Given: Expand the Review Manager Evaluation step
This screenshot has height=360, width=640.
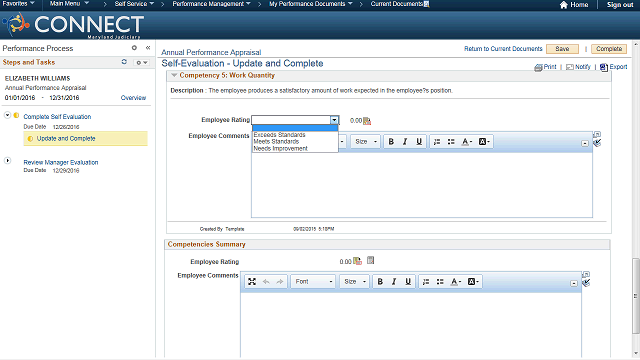Looking at the screenshot, I should tap(7, 161).
